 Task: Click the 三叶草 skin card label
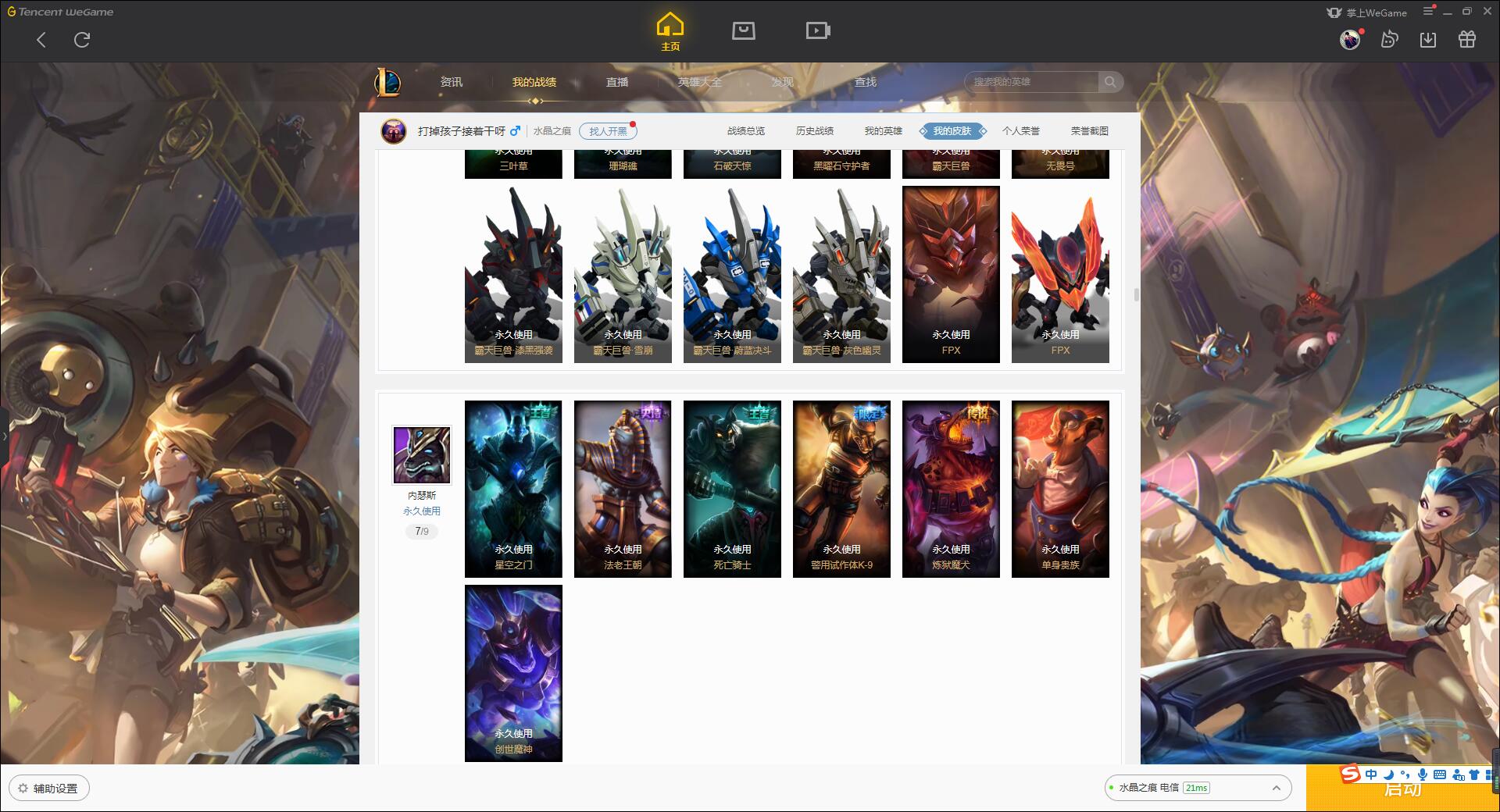click(513, 166)
